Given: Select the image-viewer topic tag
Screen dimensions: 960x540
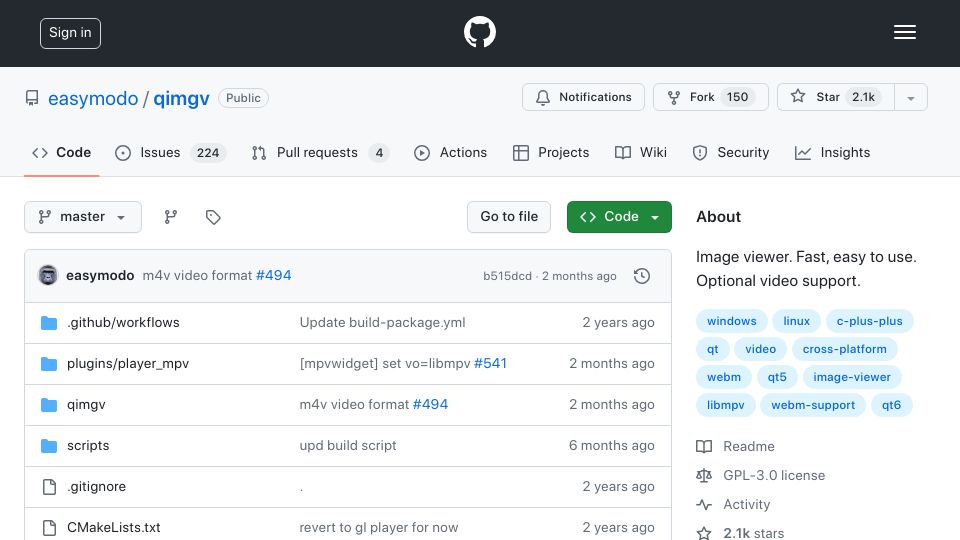Looking at the screenshot, I should 852,378.
